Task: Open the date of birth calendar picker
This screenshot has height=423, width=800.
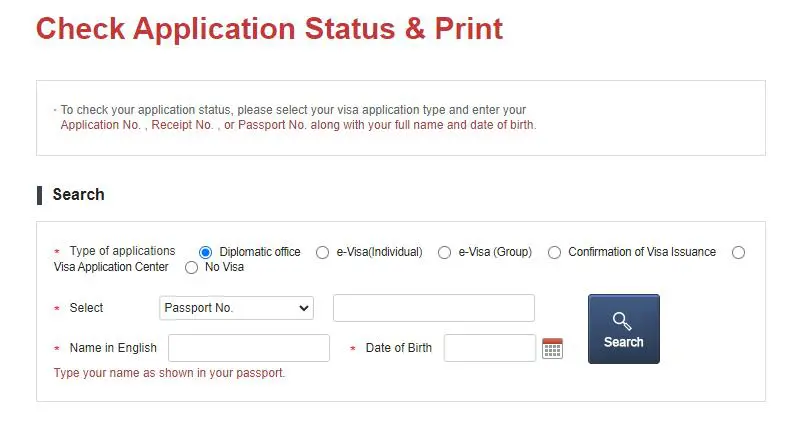Action: tap(552, 348)
